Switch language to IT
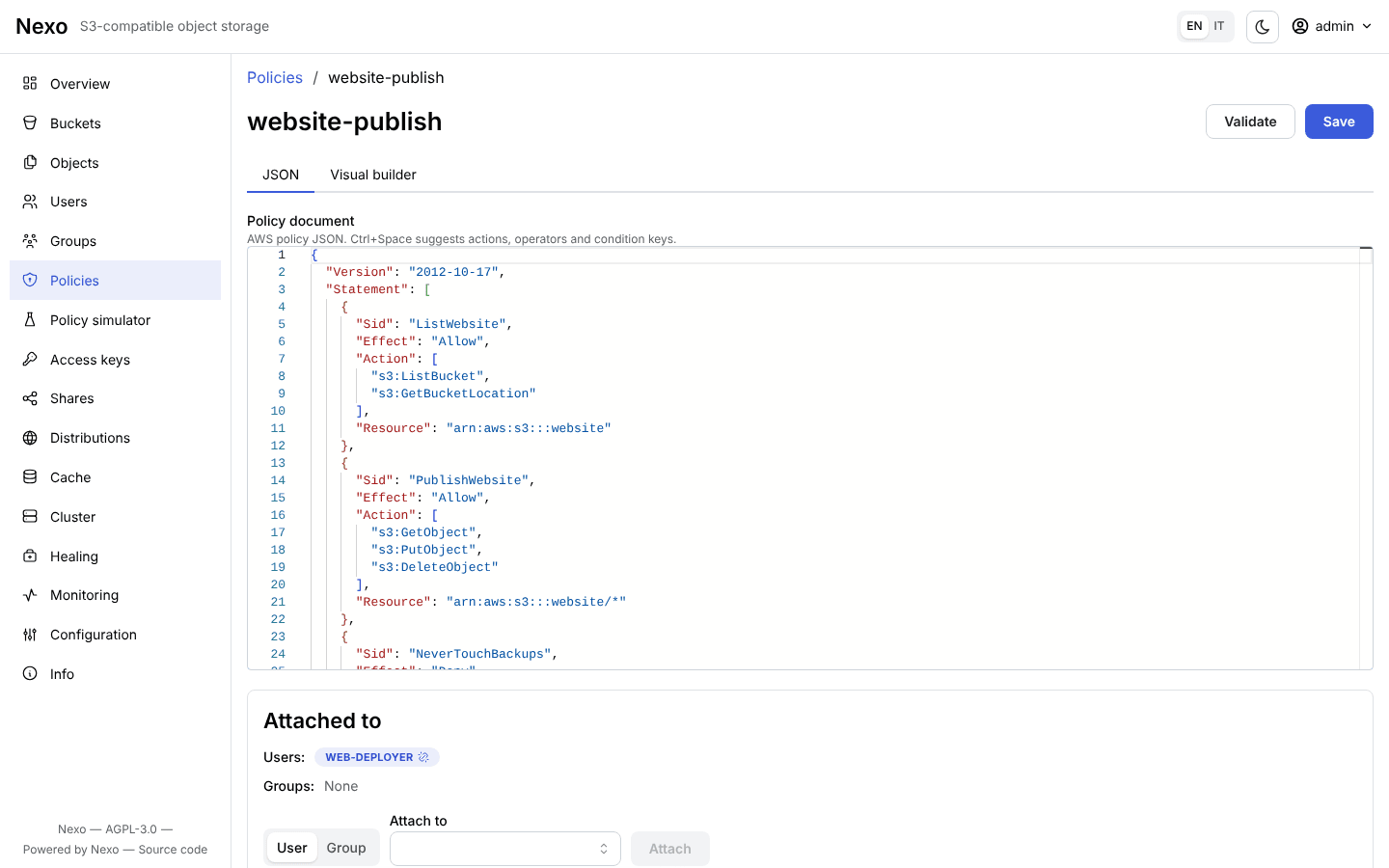The width and height of the screenshot is (1389, 868). pos(1219,26)
